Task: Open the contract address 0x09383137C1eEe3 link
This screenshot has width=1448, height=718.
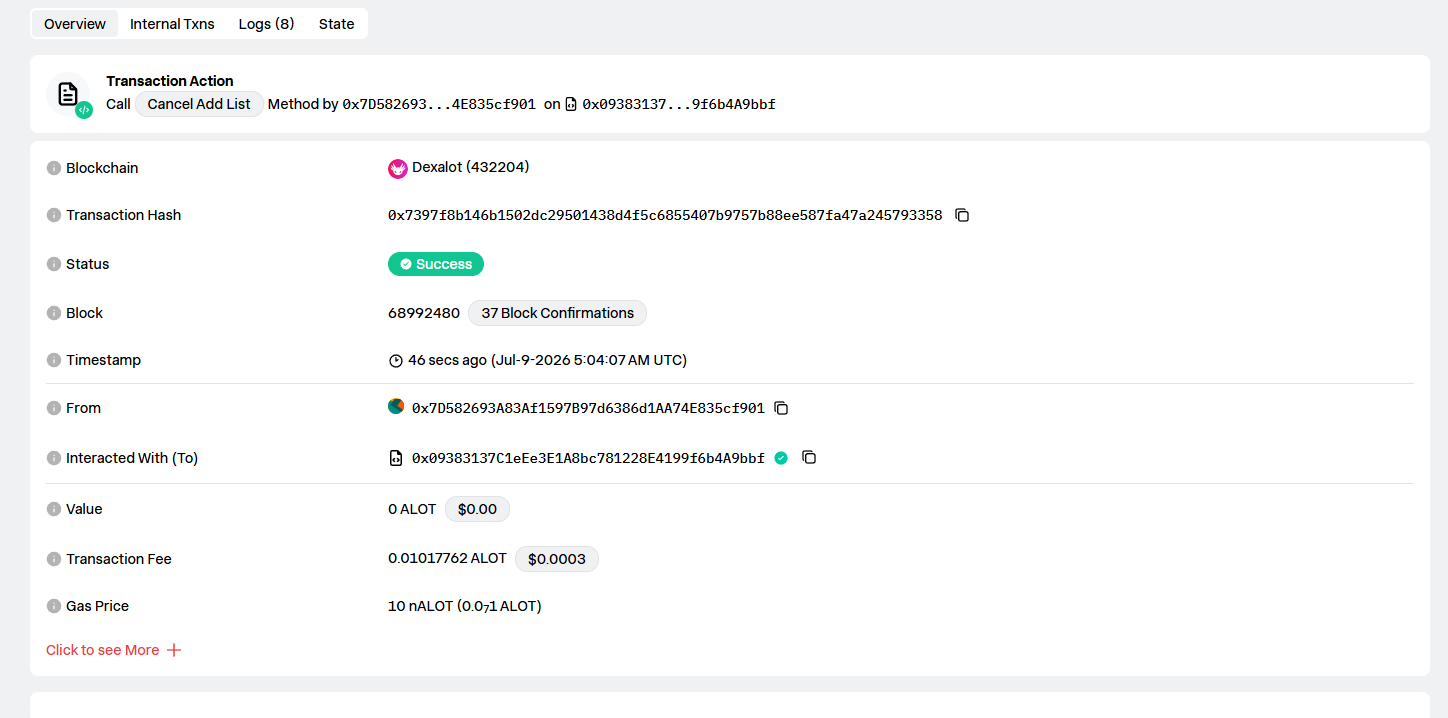Action: 588,458
